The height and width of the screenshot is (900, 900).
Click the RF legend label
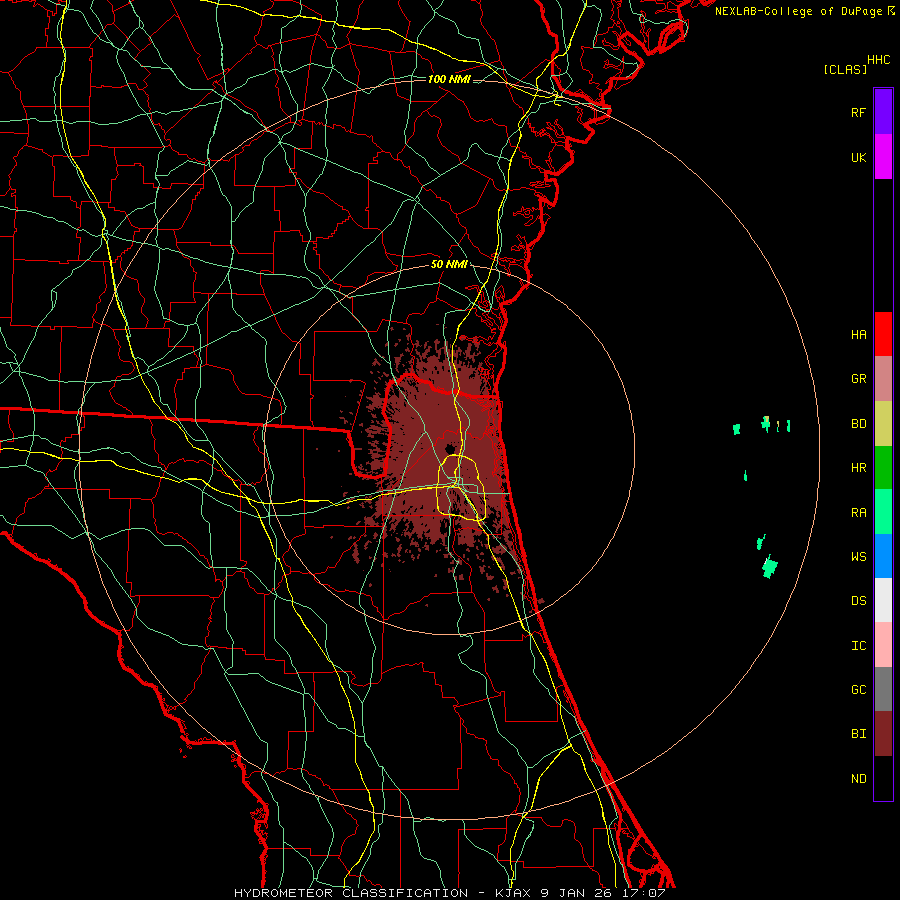(x=858, y=112)
